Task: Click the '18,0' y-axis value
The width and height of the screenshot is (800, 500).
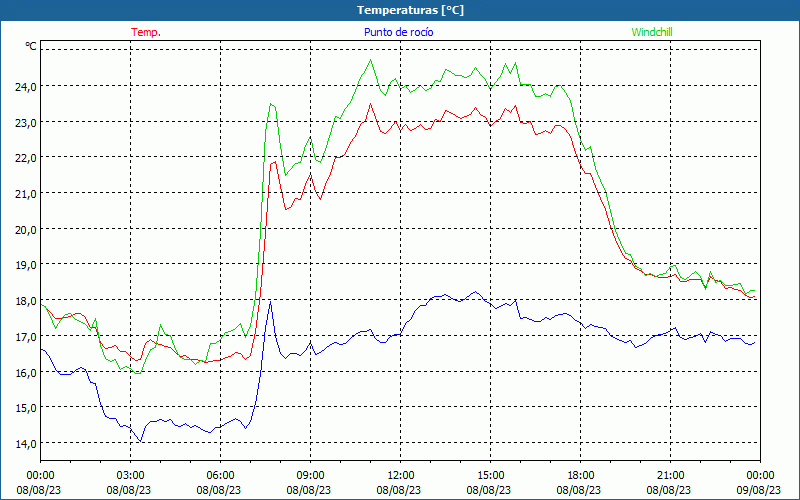Action: click(26, 301)
